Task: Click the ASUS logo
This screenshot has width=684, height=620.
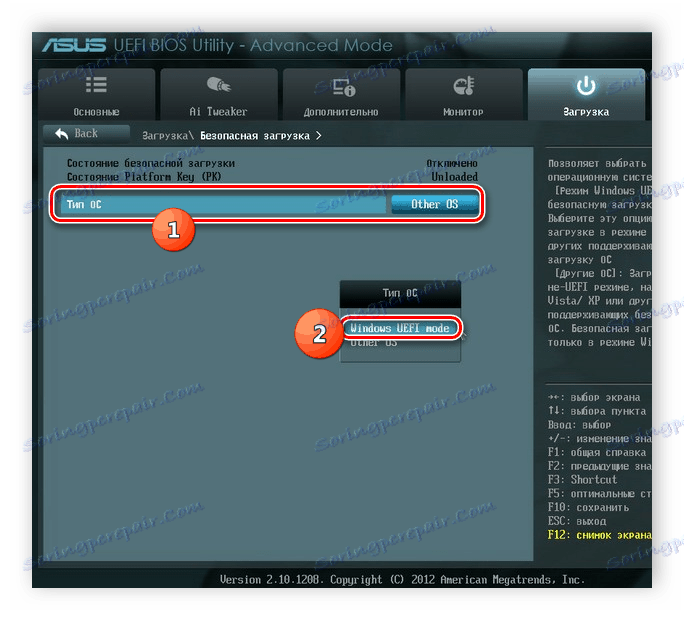Action: tap(74, 45)
